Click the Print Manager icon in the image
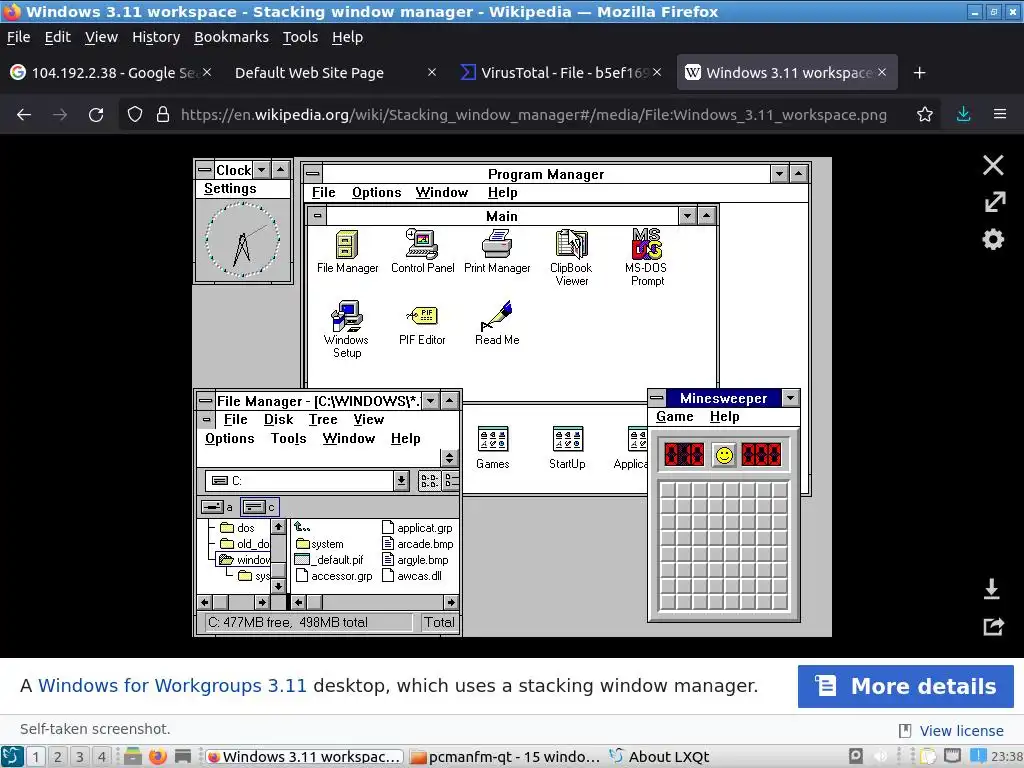 coord(497,251)
